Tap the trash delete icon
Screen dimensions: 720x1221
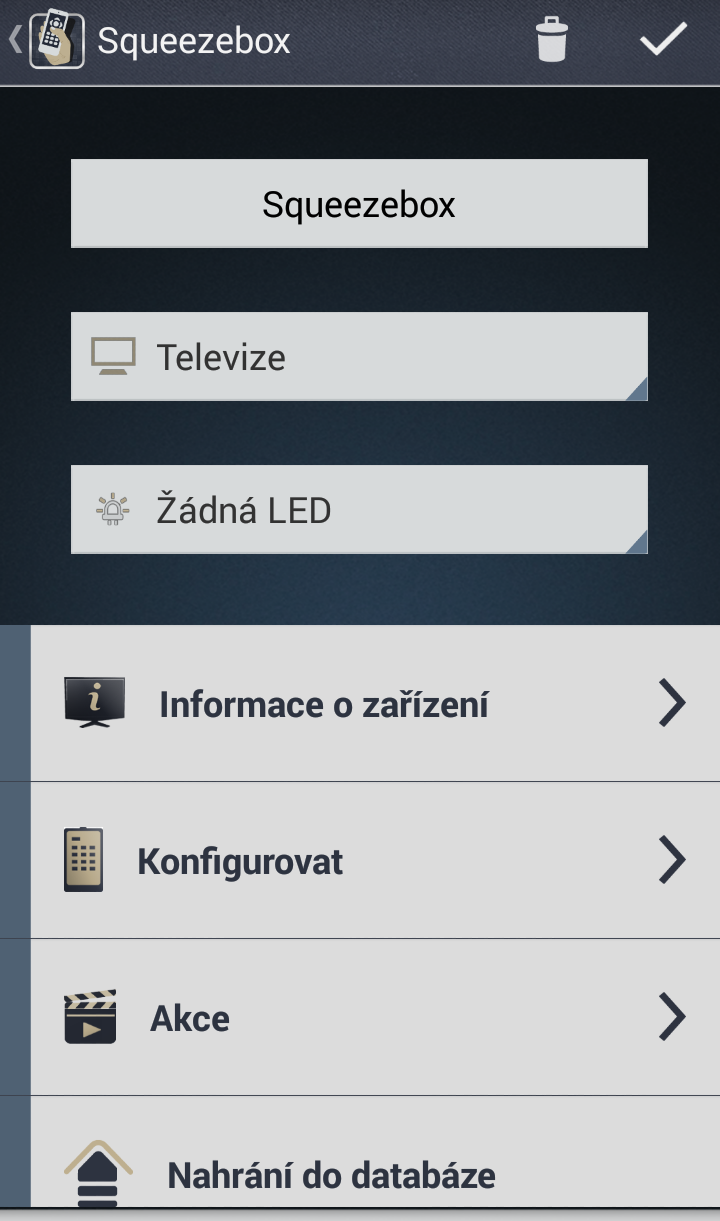(551, 40)
